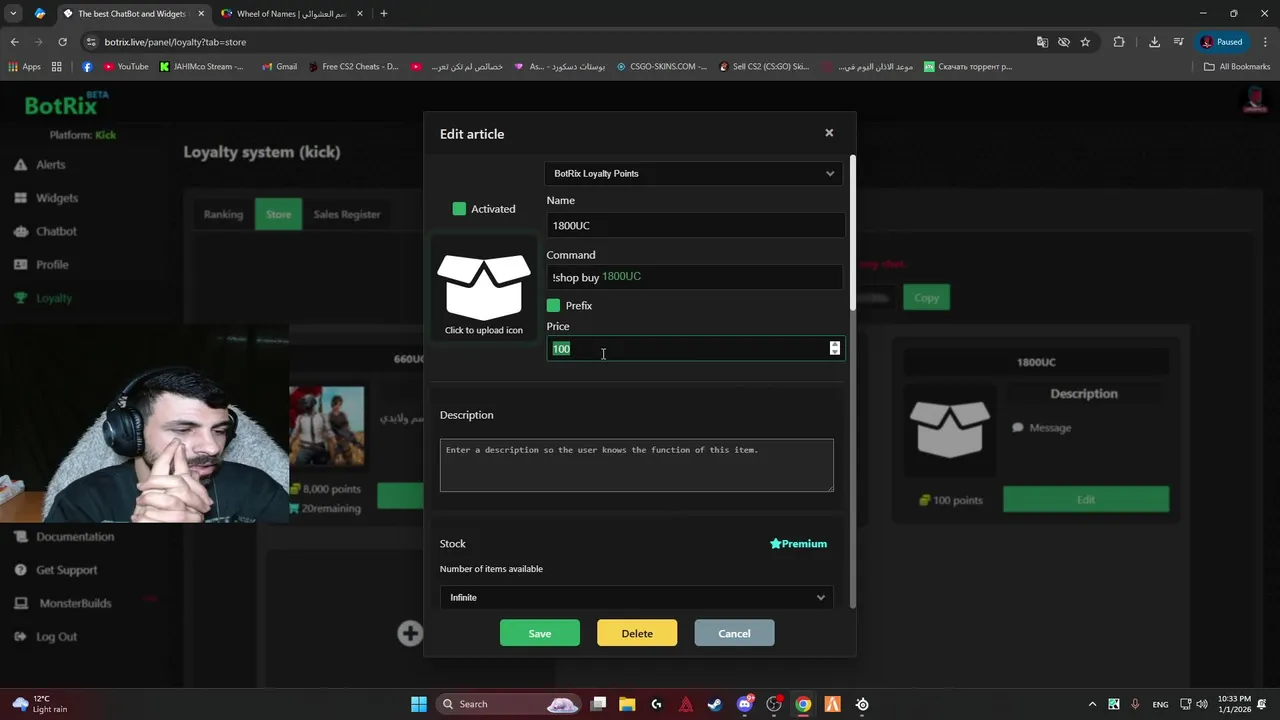
Task: Click the dialog's vertical scrollbar
Action: [853, 232]
